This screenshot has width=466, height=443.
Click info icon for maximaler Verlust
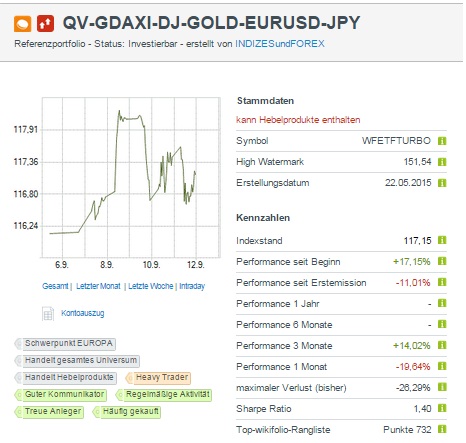[442, 387]
